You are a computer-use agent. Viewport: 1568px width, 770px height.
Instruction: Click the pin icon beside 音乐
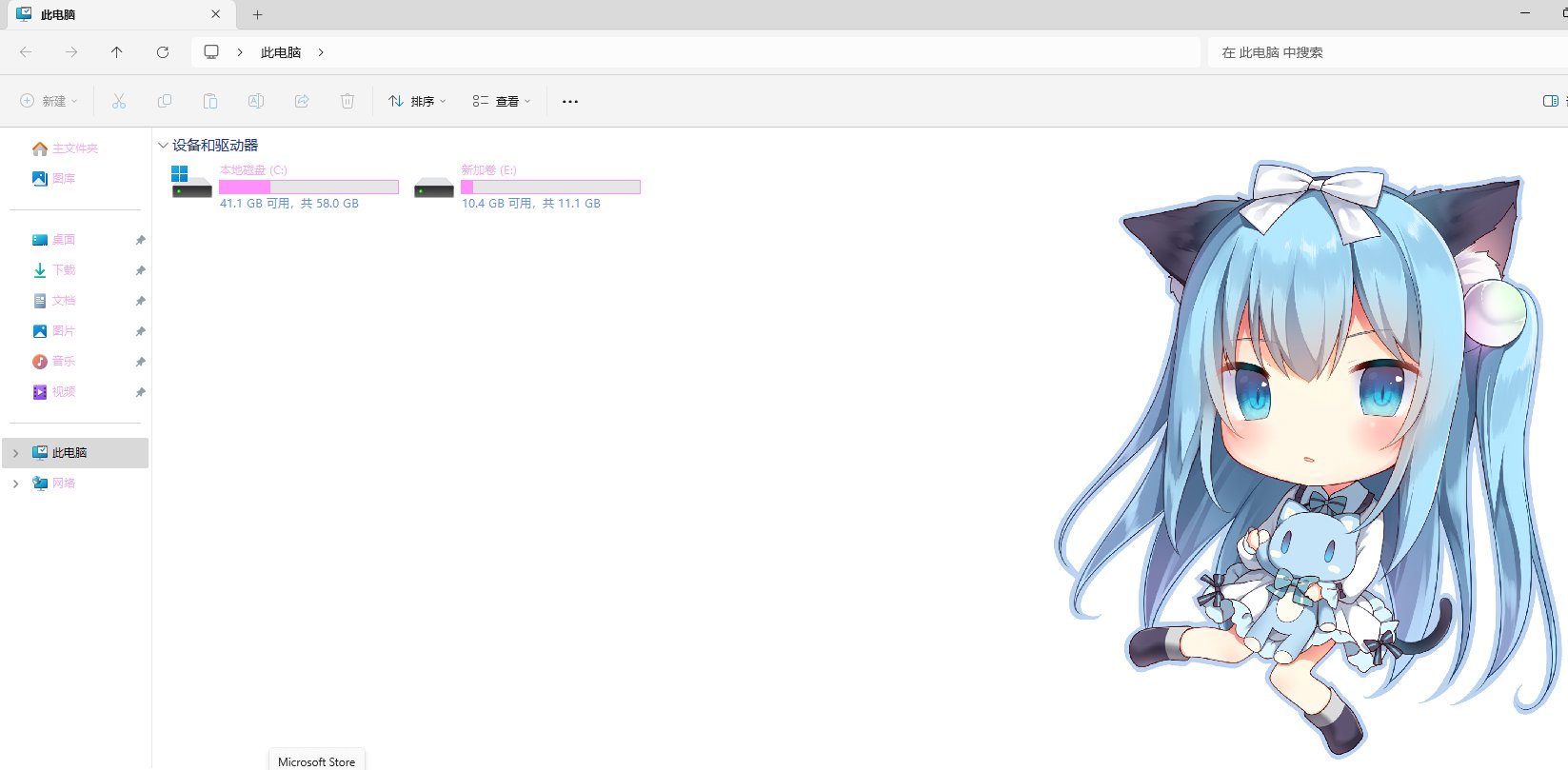(x=140, y=362)
